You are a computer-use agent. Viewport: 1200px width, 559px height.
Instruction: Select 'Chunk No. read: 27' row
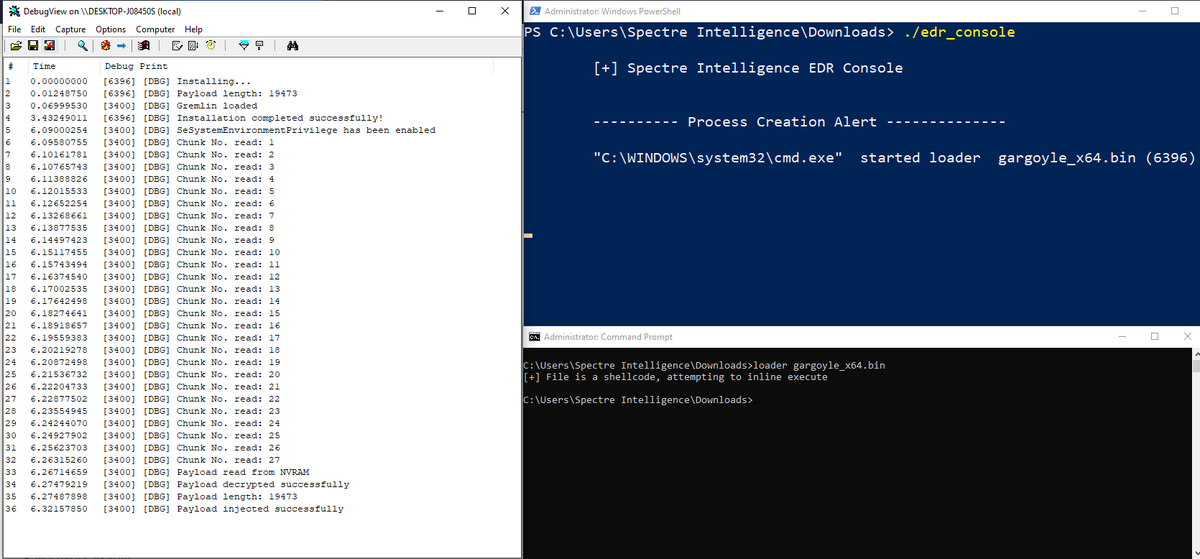click(x=260, y=460)
